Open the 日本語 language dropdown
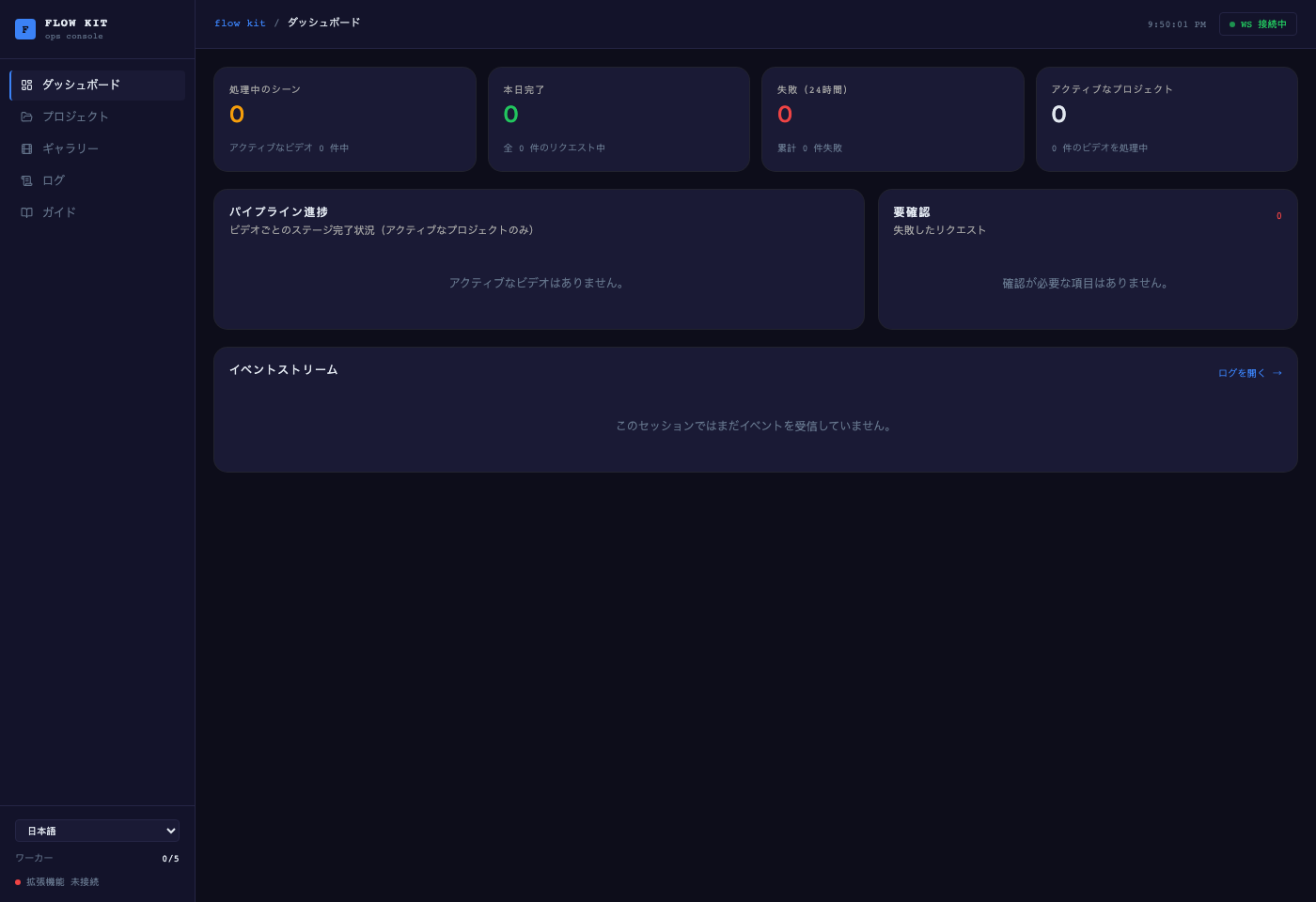Screen dimensions: 1316x902 (x=98, y=831)
